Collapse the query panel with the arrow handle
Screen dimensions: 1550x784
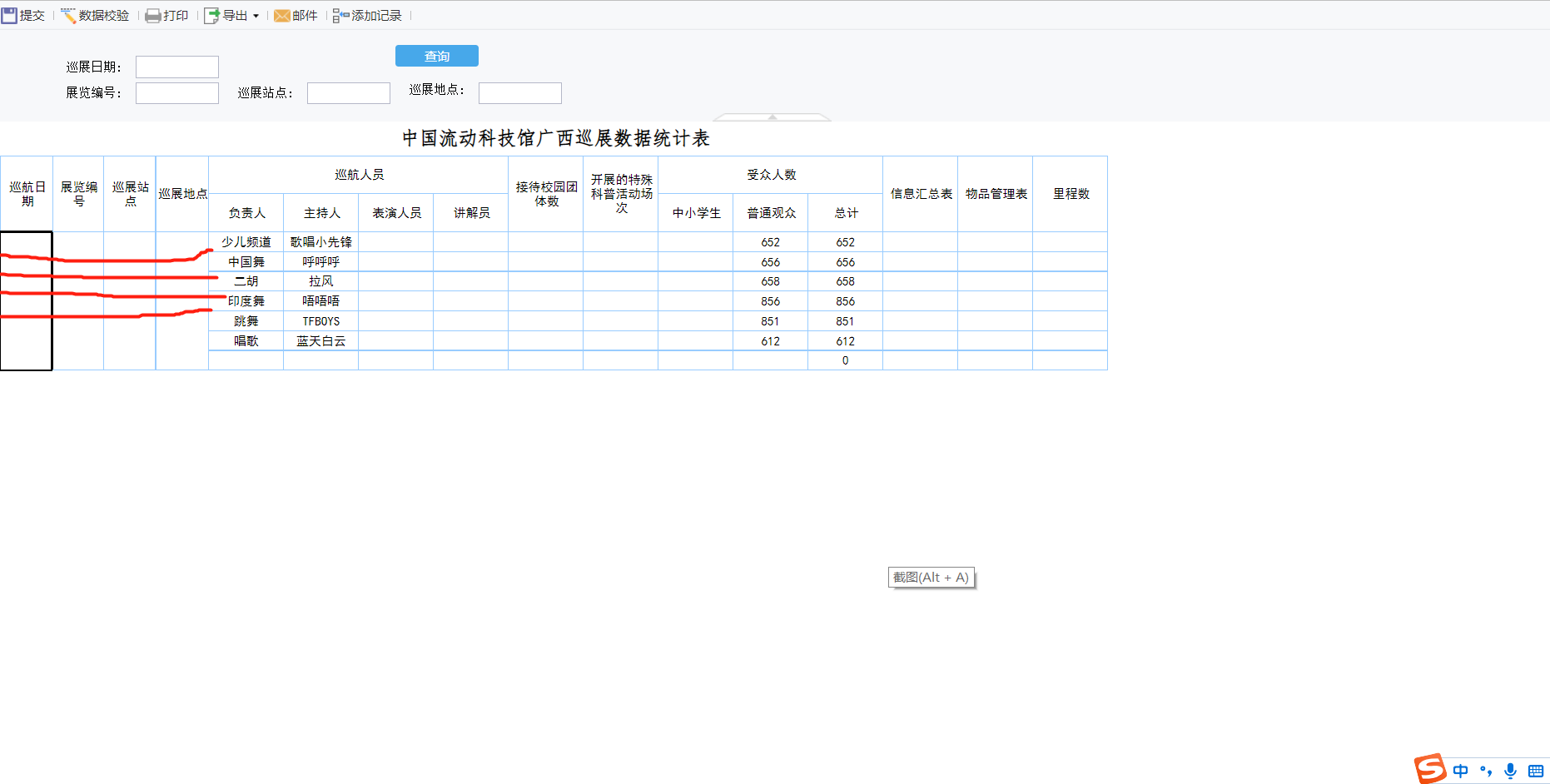773,117
